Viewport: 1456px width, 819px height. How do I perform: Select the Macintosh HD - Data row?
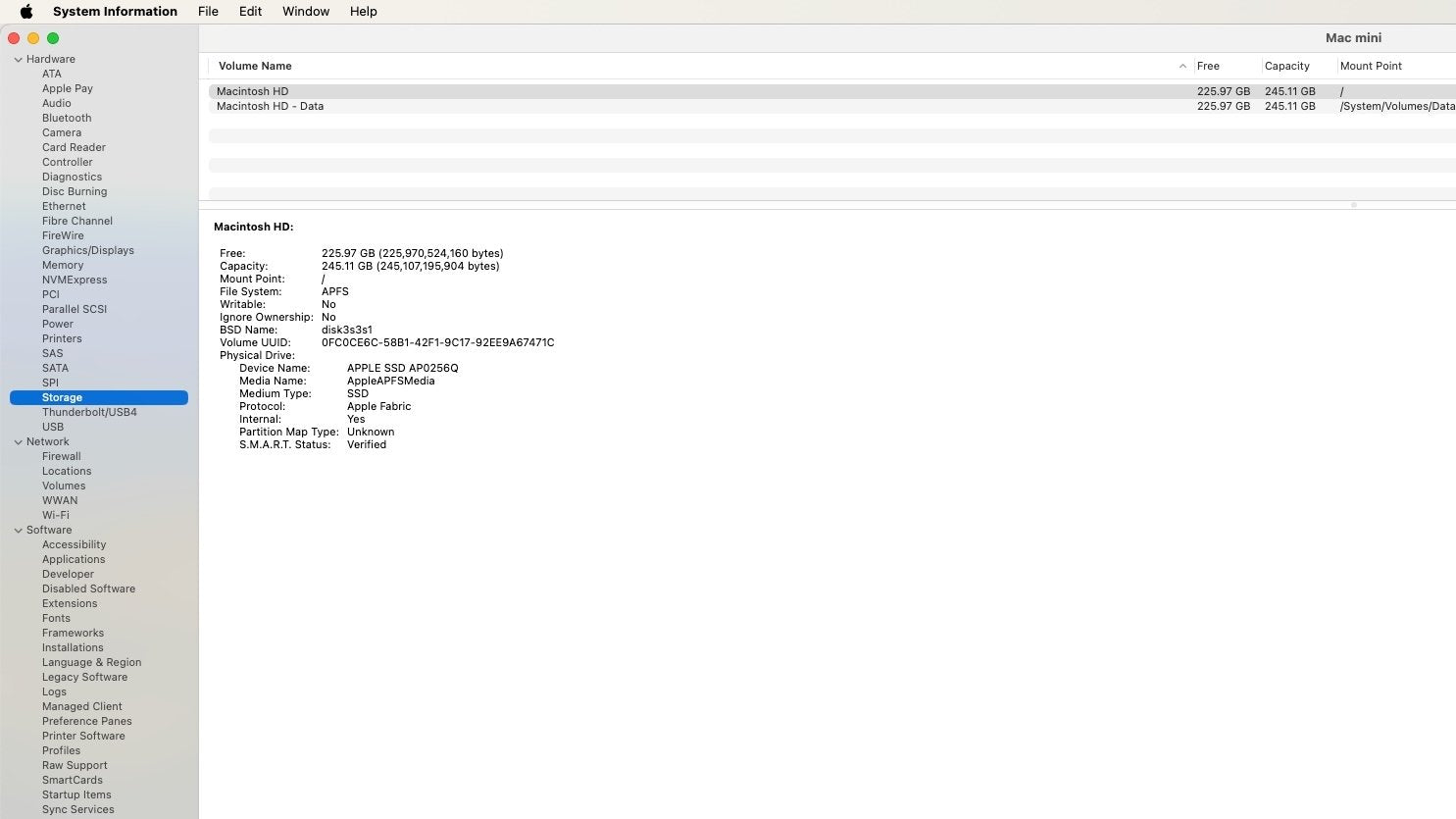831,106
